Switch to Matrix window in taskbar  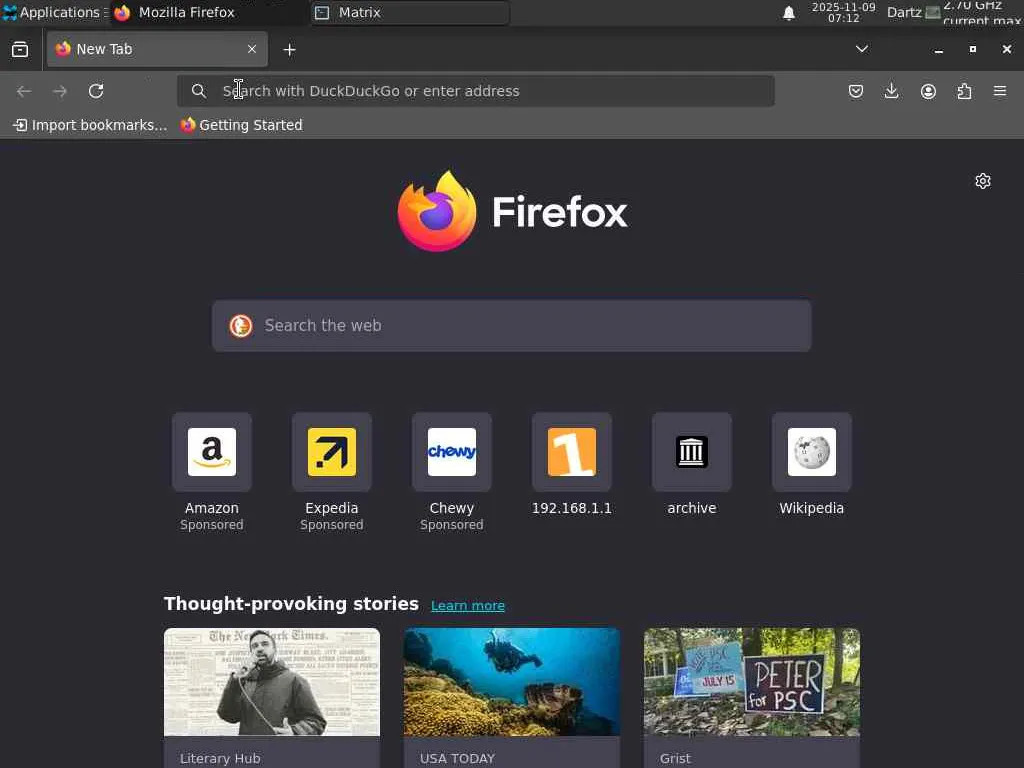(409, 12)
